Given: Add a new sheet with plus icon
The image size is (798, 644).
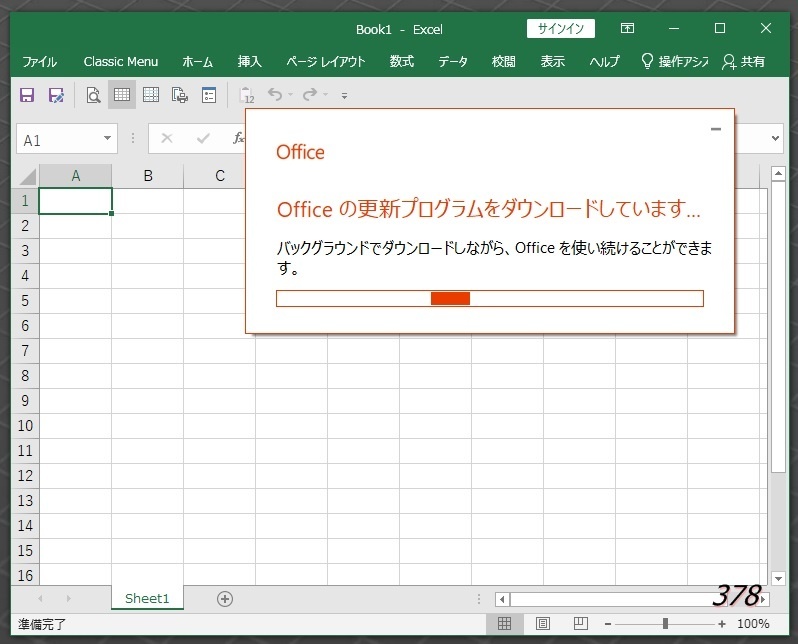Looking at the screenshot, I should (x=225, y=599).
